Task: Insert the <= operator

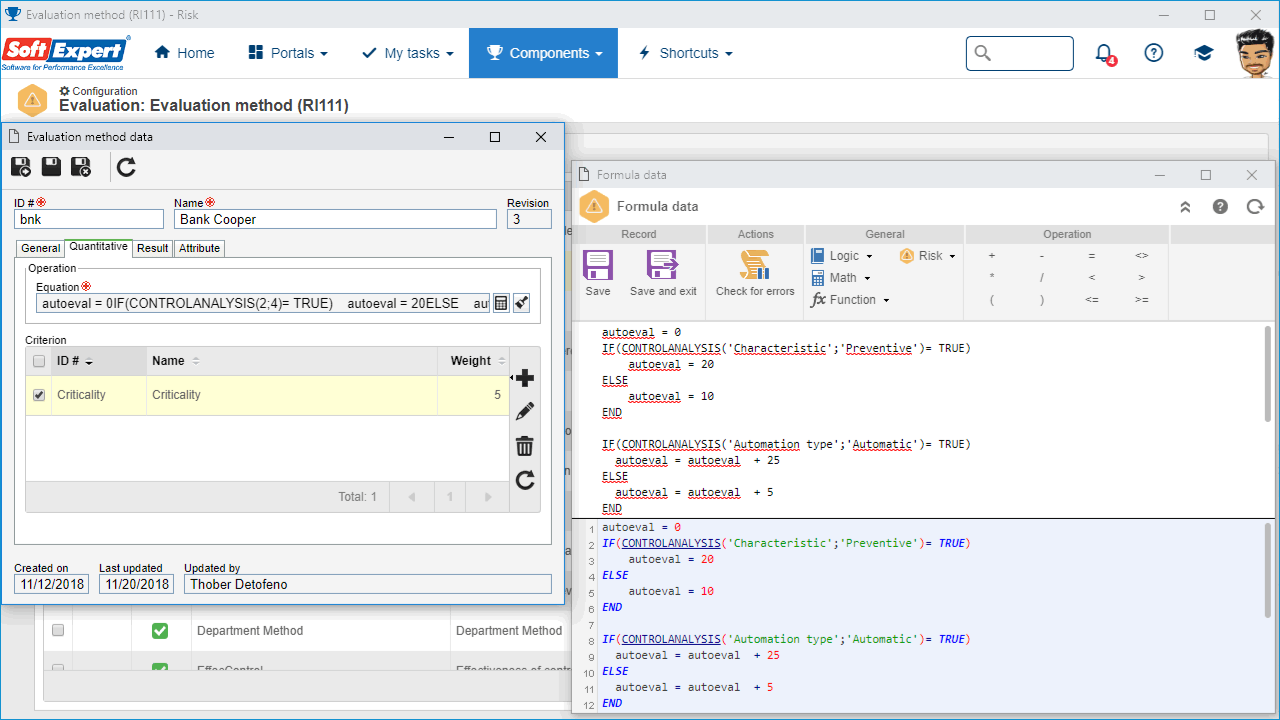Action: 1092,300
